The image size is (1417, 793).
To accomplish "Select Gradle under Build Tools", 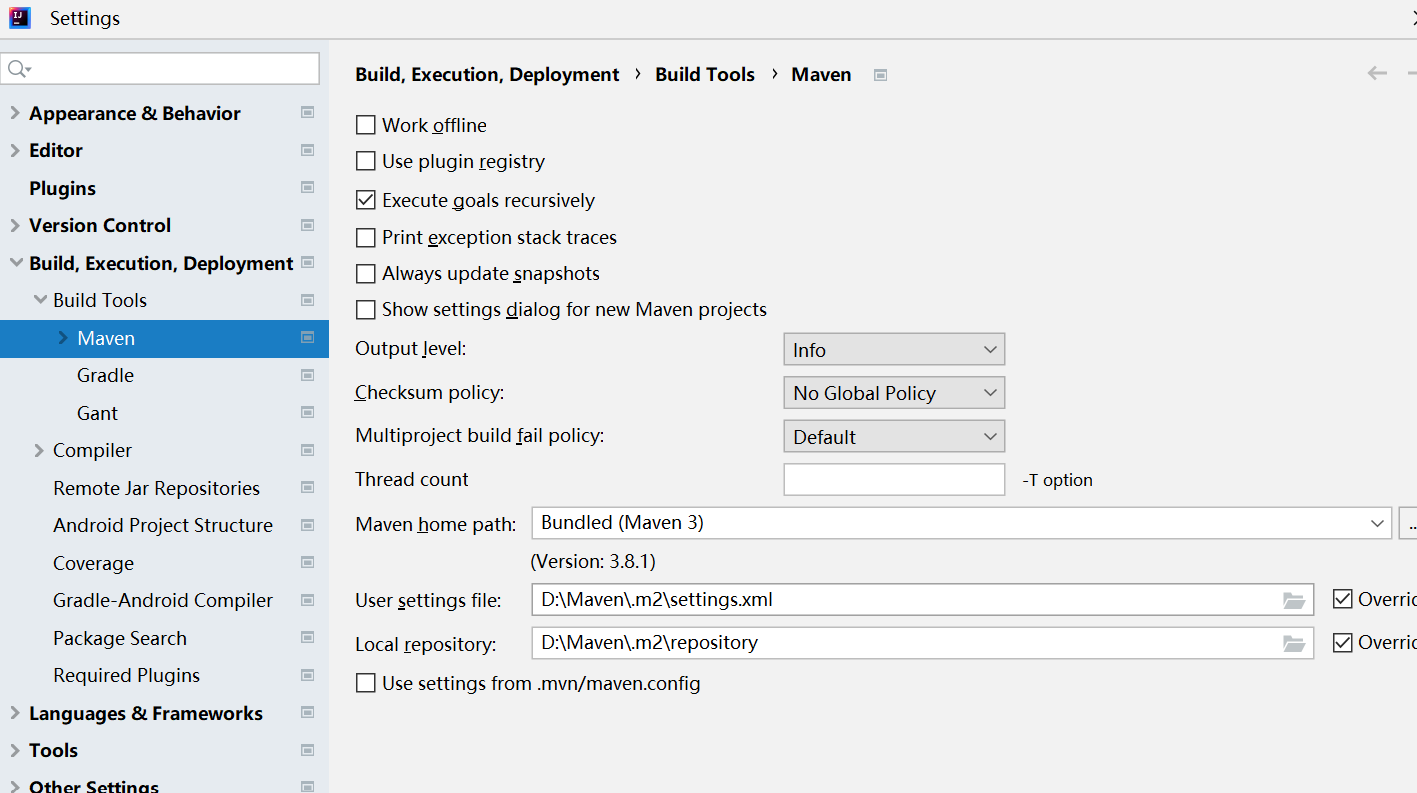I will [x=105, y=375].
